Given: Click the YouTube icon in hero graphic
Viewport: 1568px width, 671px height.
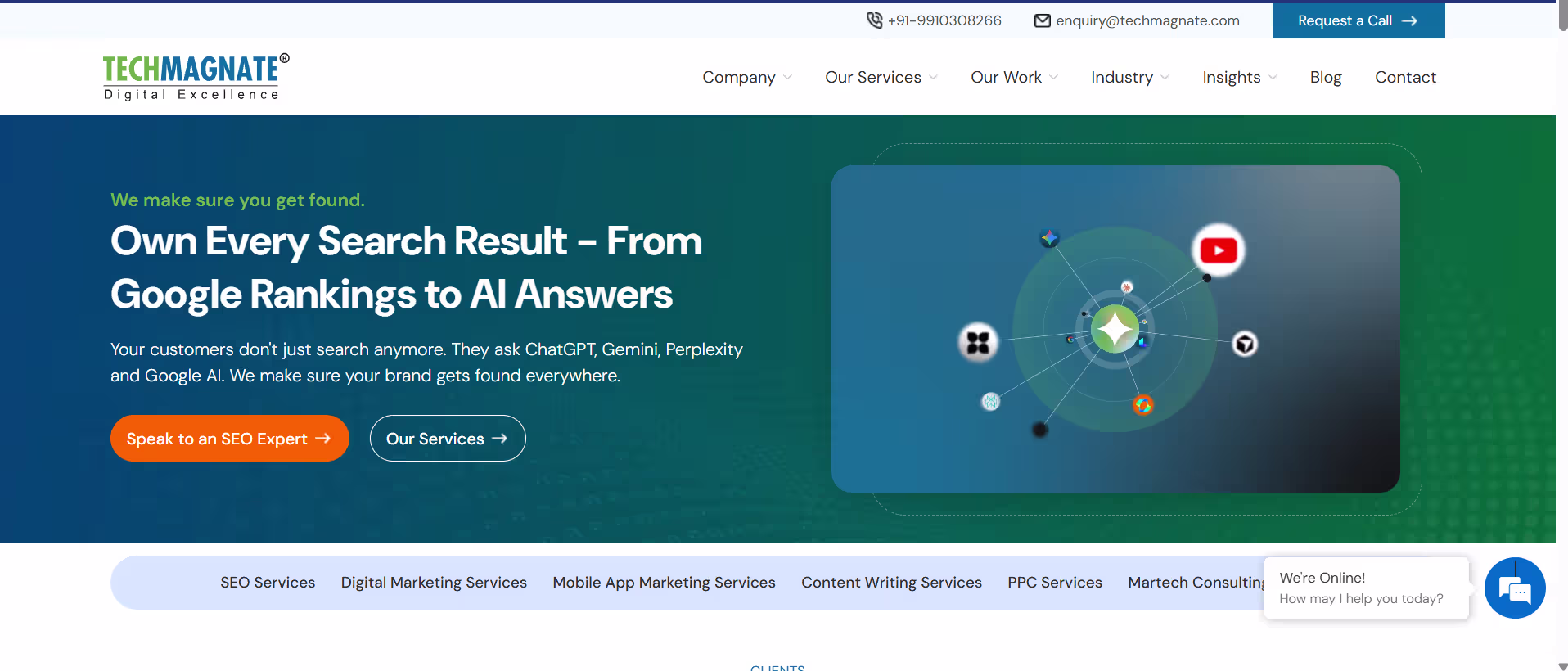Looking at the screenshot, I should click(x=1219, y=250).
